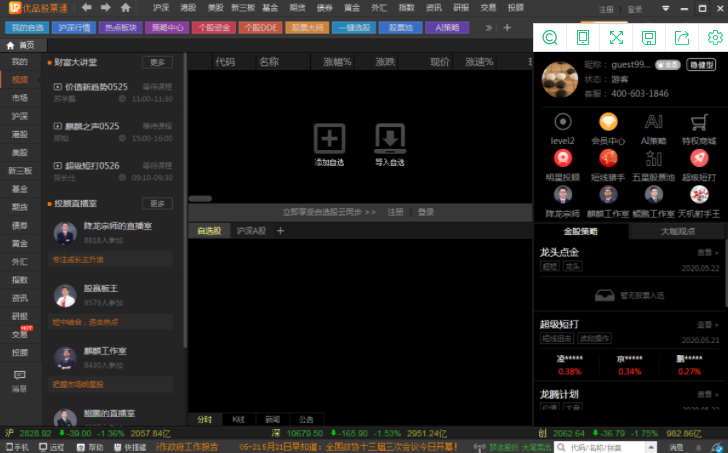This screenshot has height=453, width=728.
Task: Click the share export icon
Action: point(682,38)
